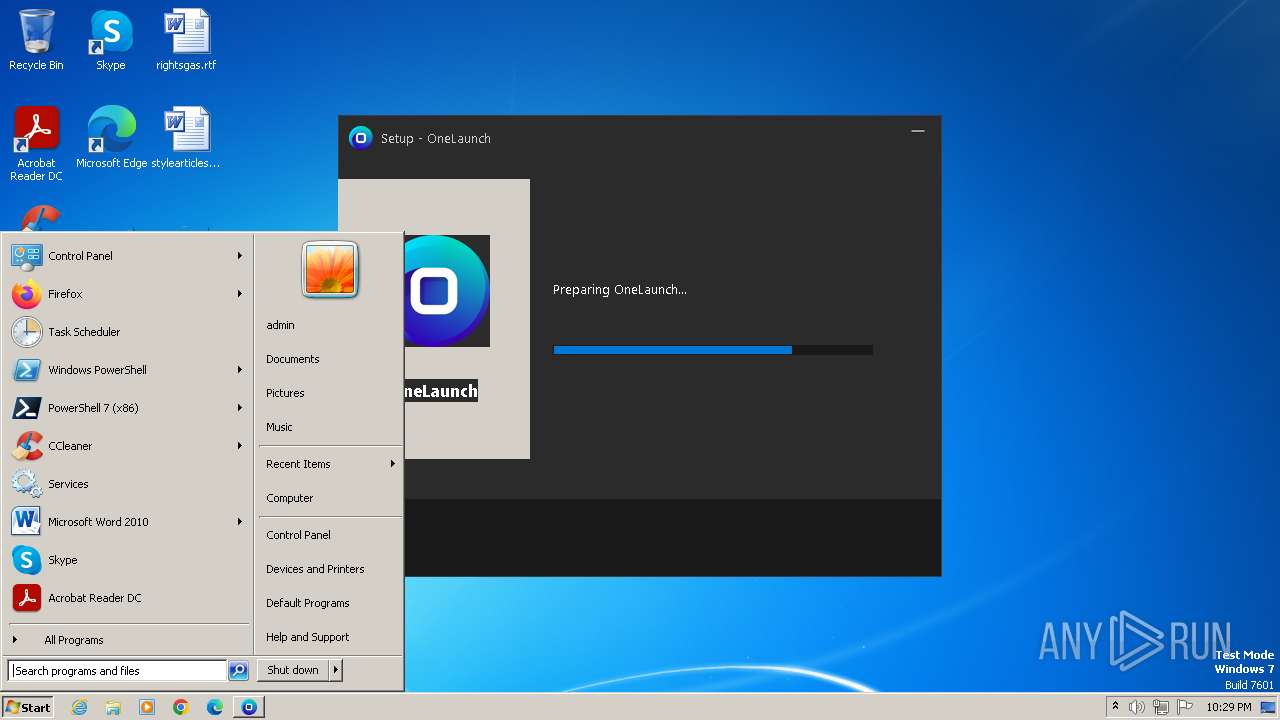Click the network tray icon
1280x720 pixels.
pos(1160,707)
